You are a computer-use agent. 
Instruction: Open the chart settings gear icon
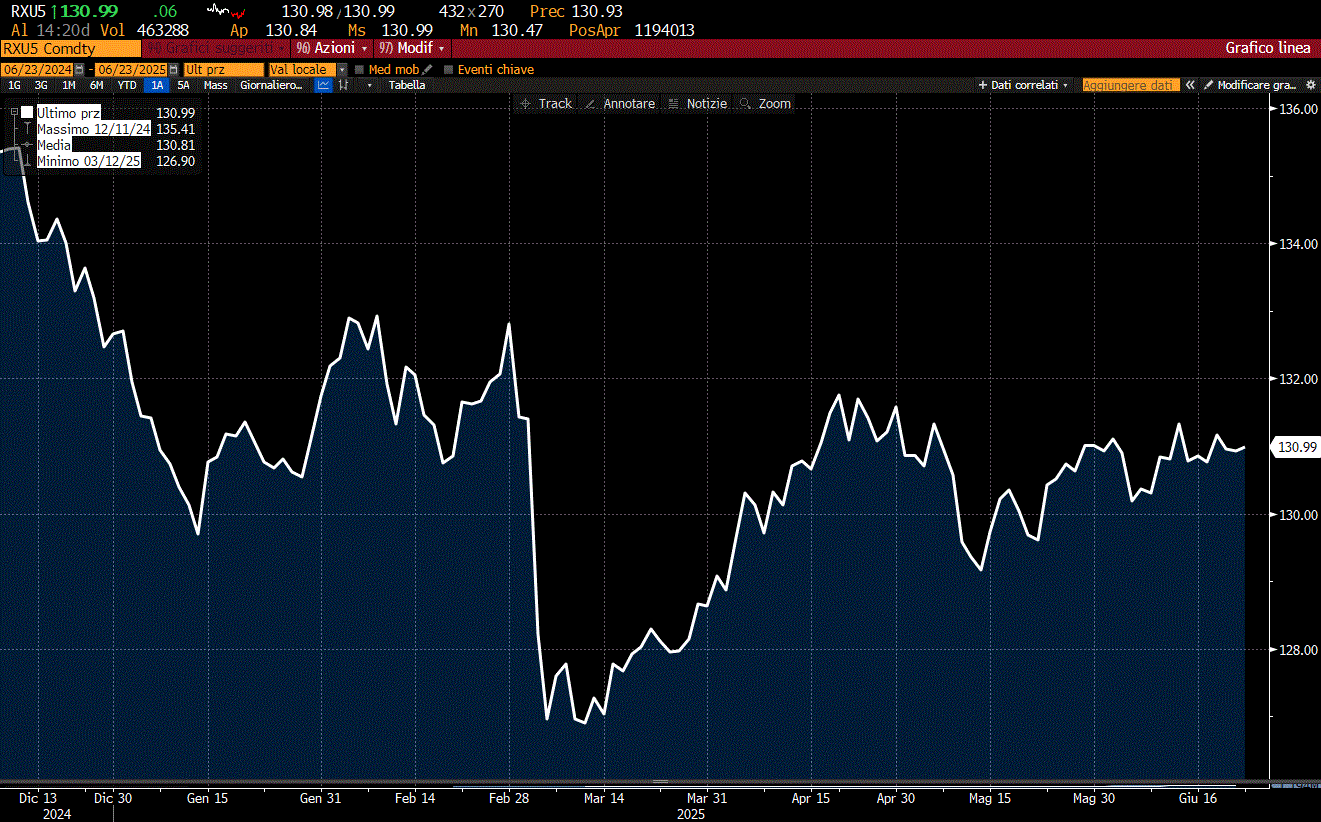(x=1311, y=85)
